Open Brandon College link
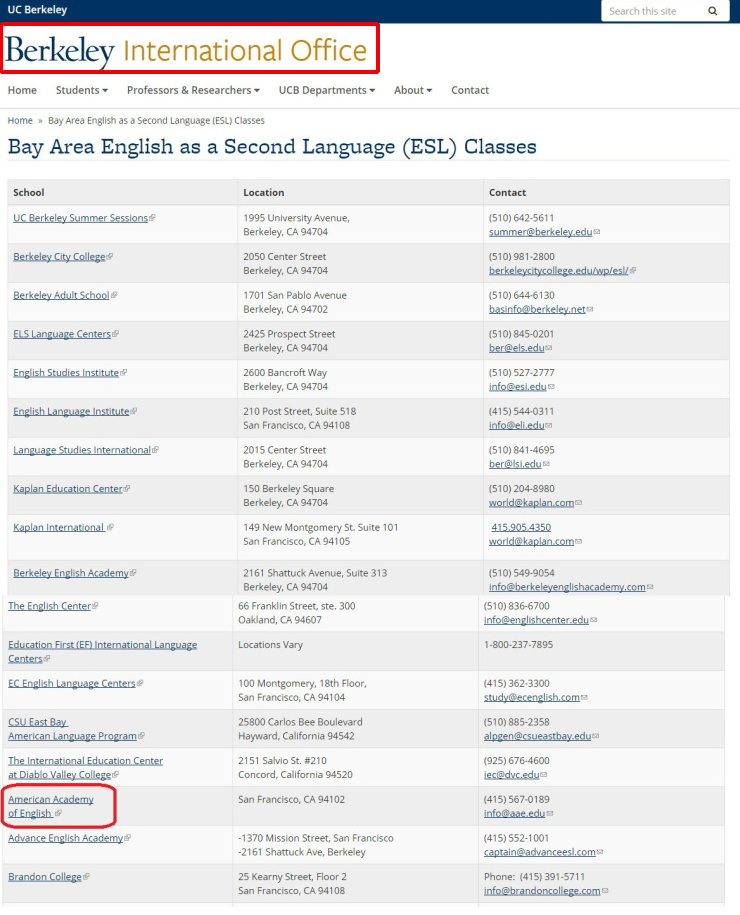The width and height of the screenshot is (740, 915). point(45,876)
